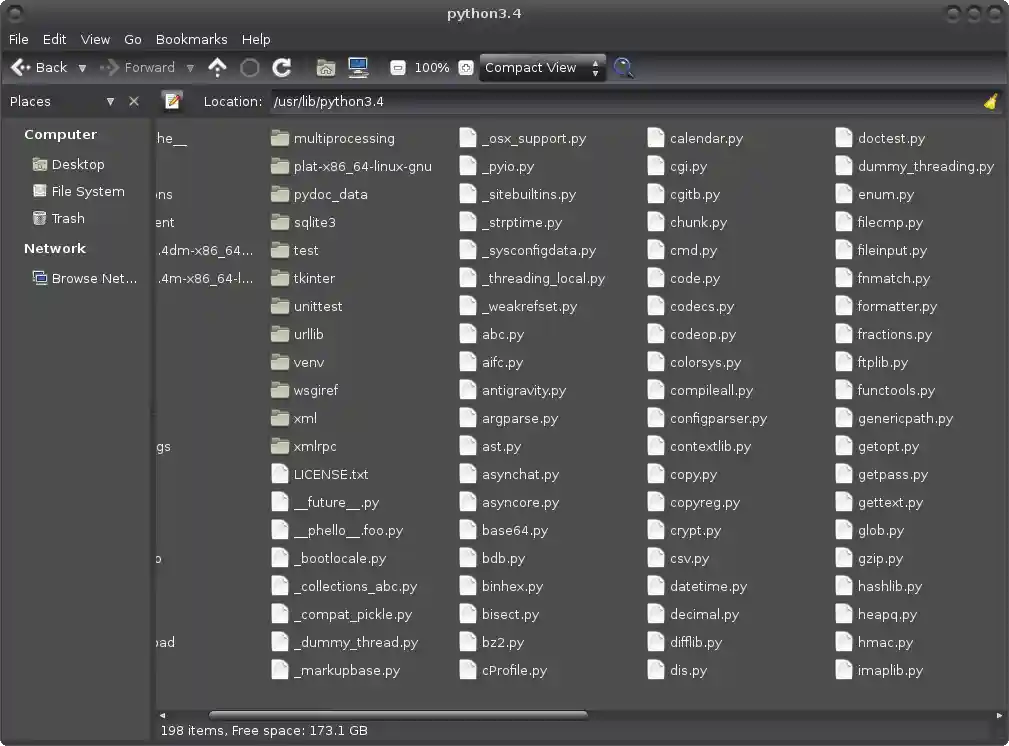Edit the path with the pencil icon
1009x746 pixels.
pos(172,100)
